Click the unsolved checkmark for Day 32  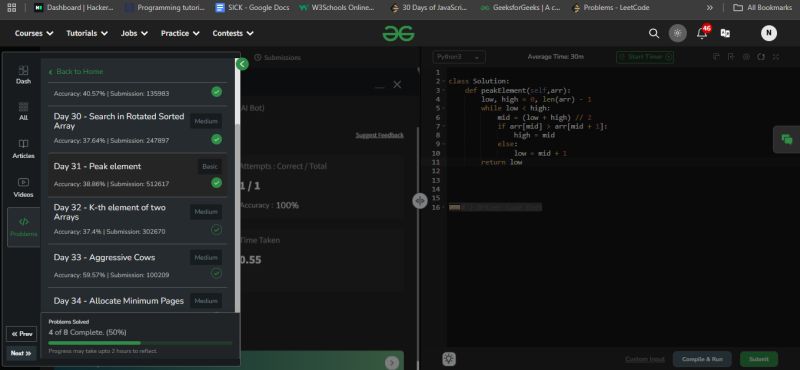click(216, 230)
